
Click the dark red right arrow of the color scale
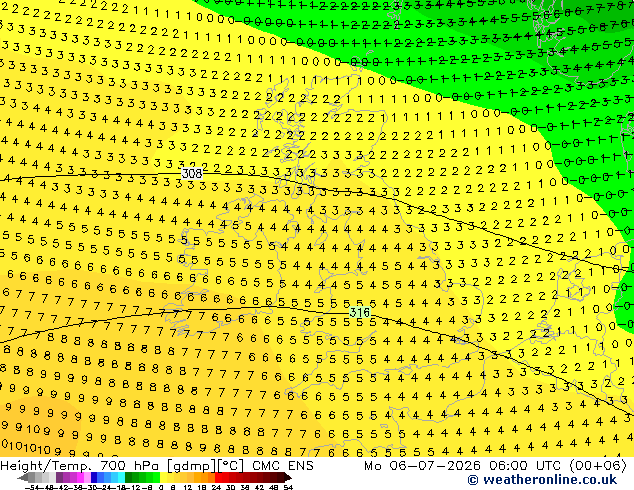click(x=288, y=478)
